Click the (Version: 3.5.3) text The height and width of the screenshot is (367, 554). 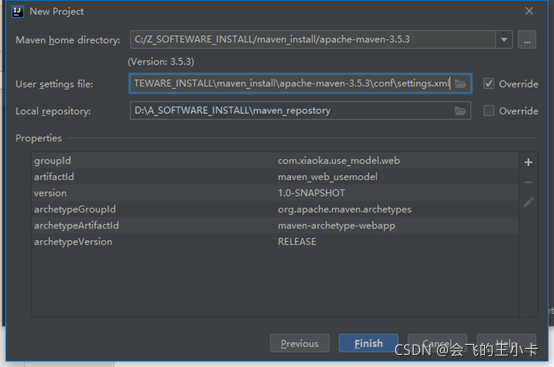(x=161, y=62)
